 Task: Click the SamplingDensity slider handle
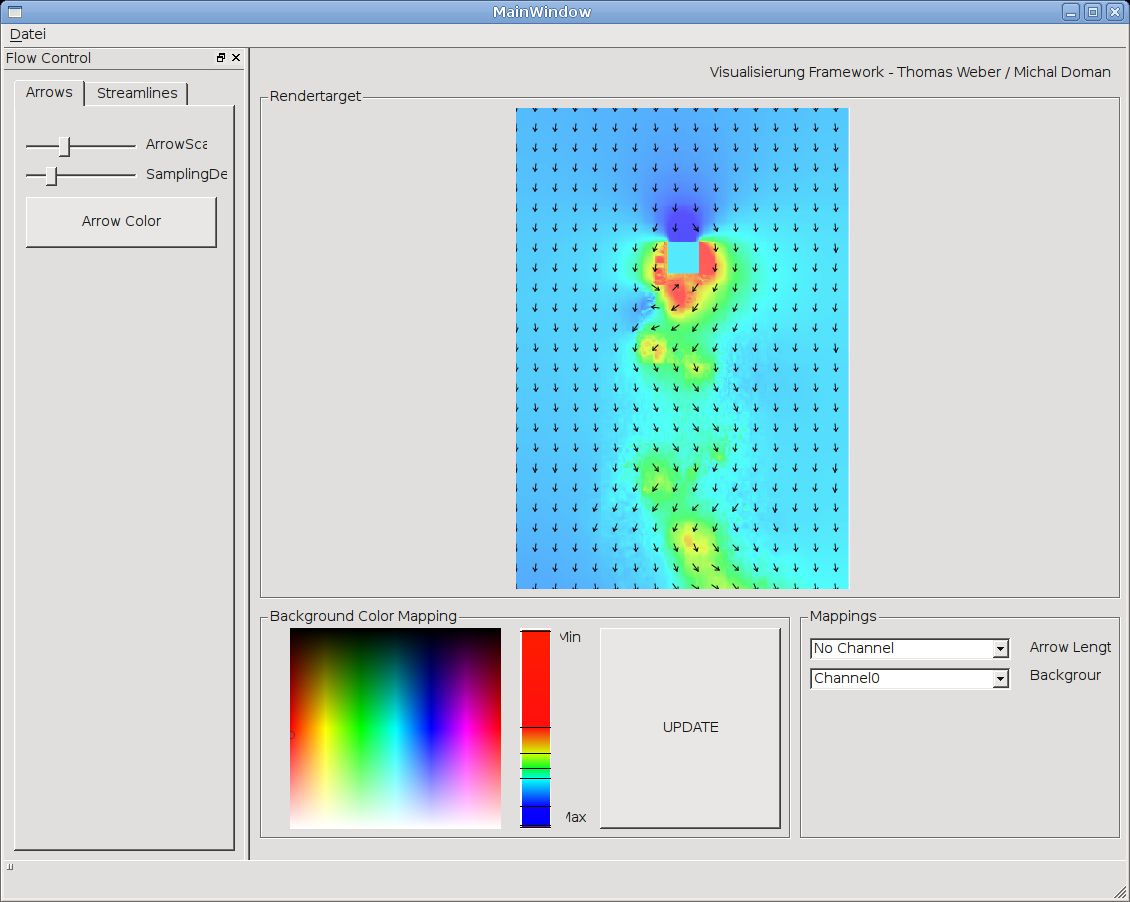click(x=51, y=175)
